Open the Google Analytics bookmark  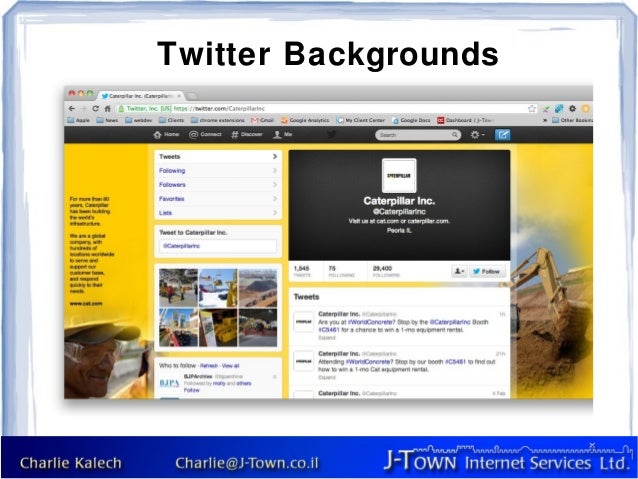point(305,120)
